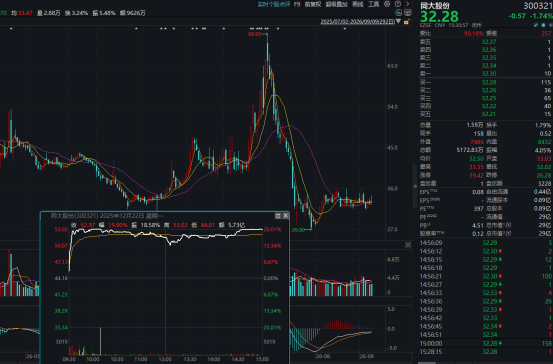Click the stock code 300321

pyautogui.click(x=538, y=6)
